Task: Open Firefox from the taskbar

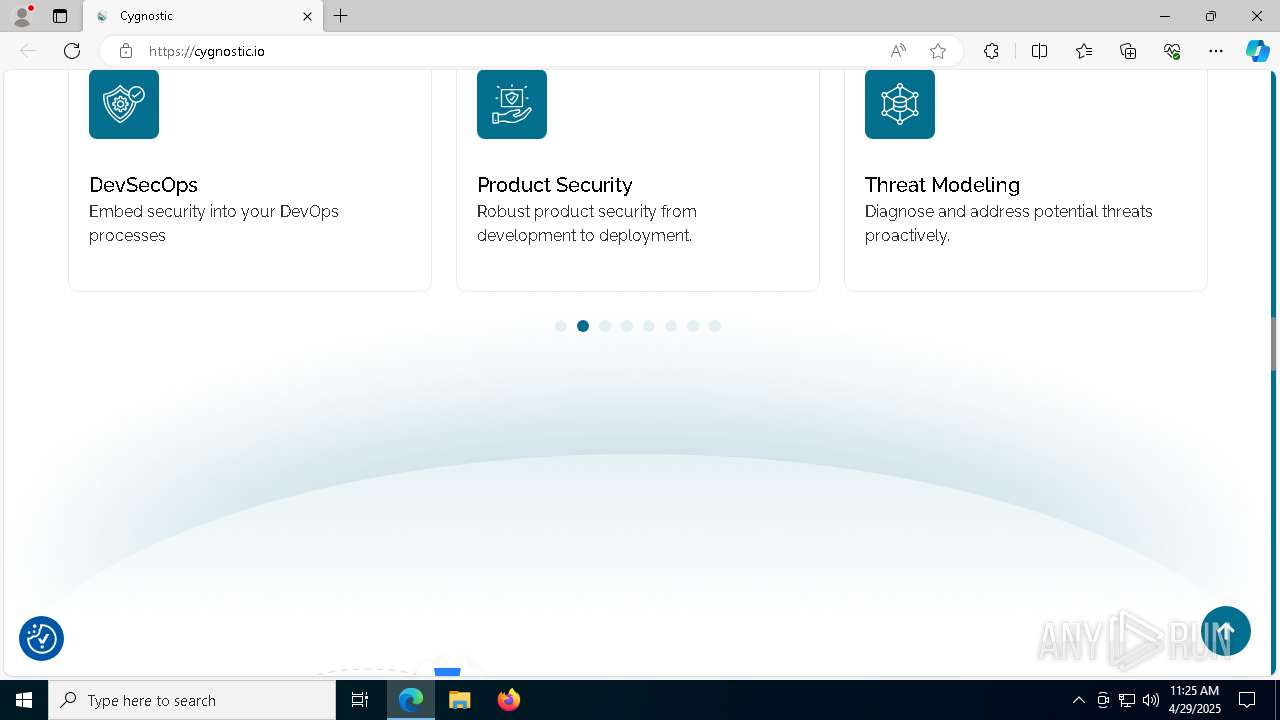Action: click(509, 700)
